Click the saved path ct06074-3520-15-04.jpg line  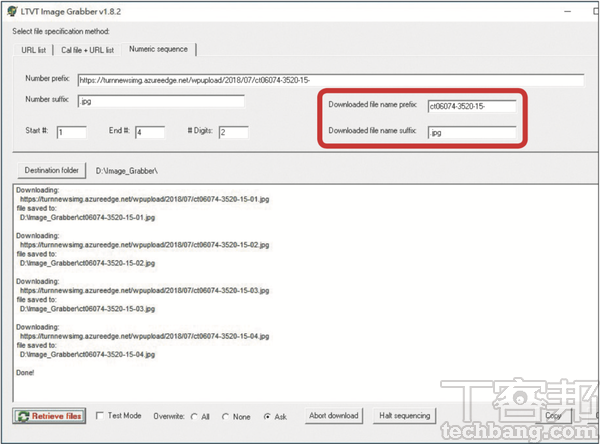tap(88, 354)
